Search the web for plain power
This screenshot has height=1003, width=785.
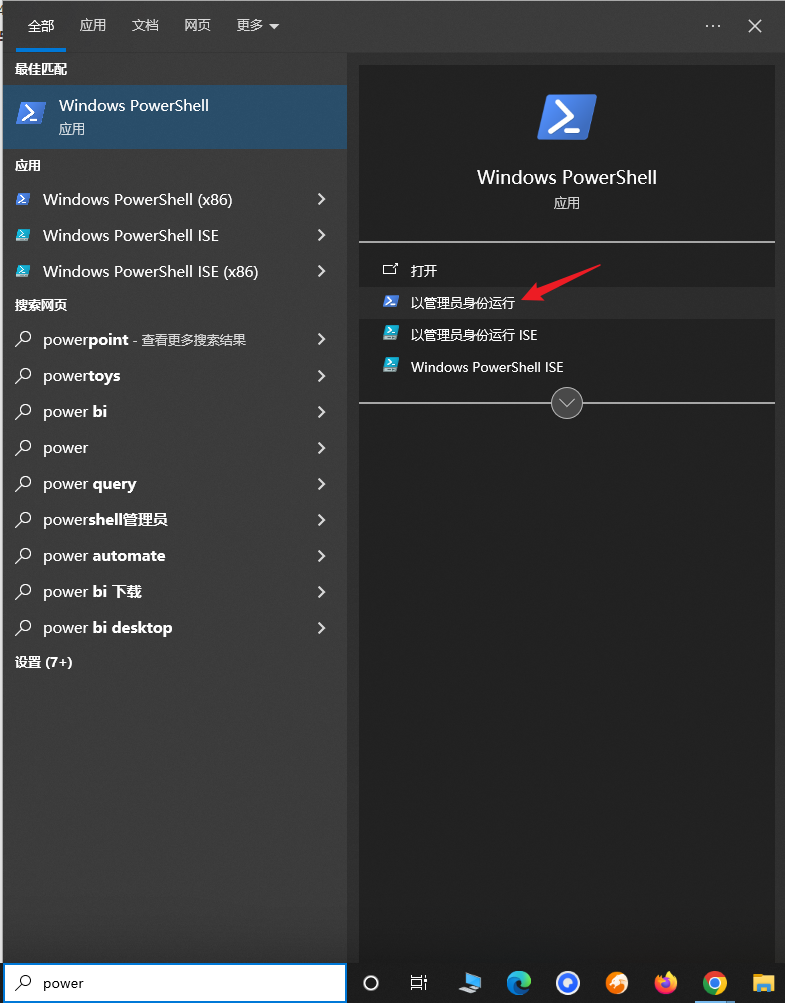point(175,447)
